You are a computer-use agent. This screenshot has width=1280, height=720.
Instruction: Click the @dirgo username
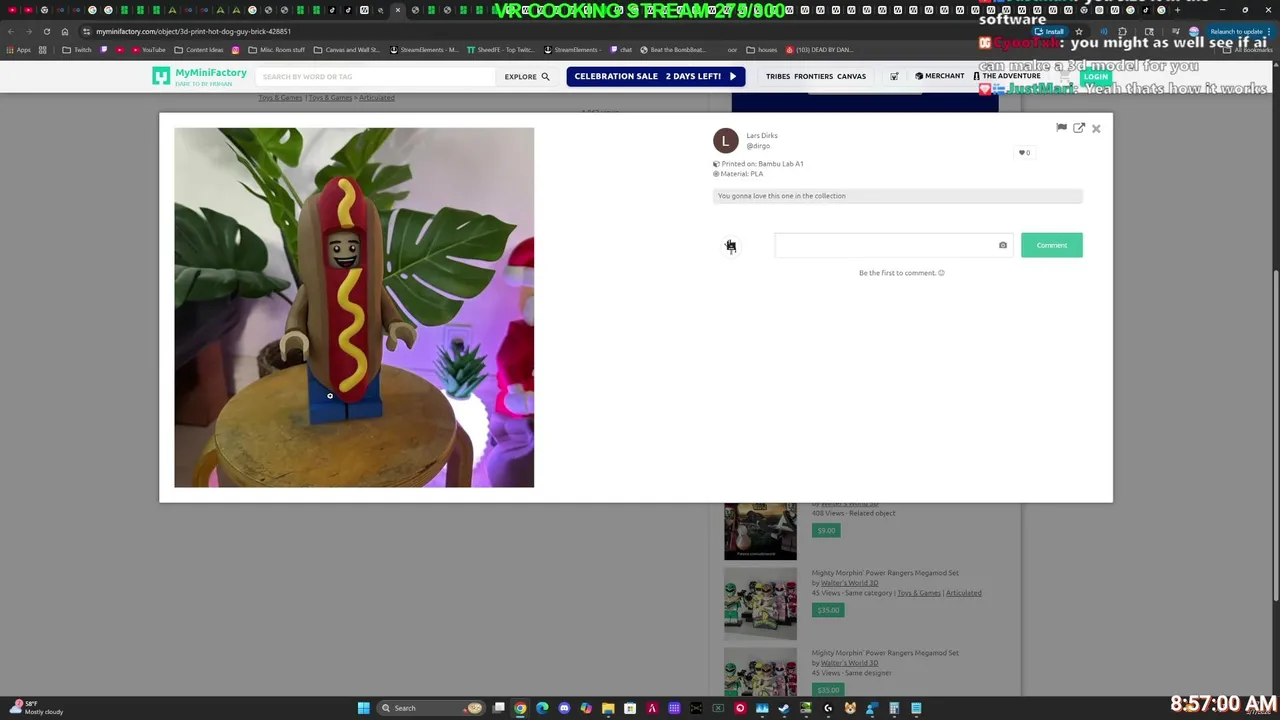tap(758, 146)
